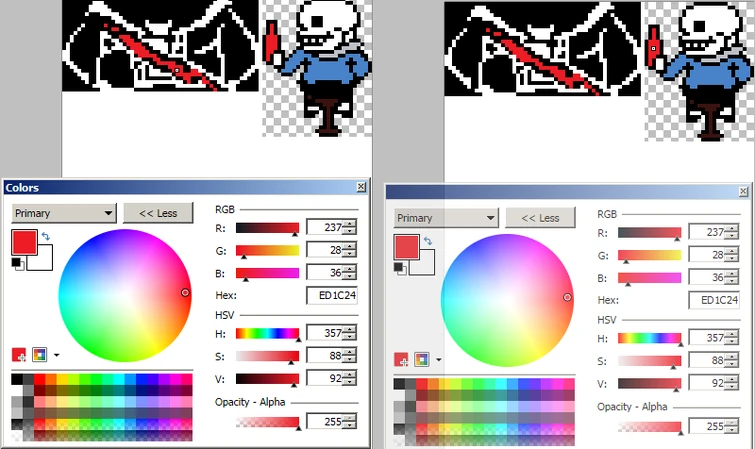The width and height of the screenshot is (755, 449).
Task: Focus B field showing 36 in titled Colors window
Action: pyautogui.click(x=325, y=272)
